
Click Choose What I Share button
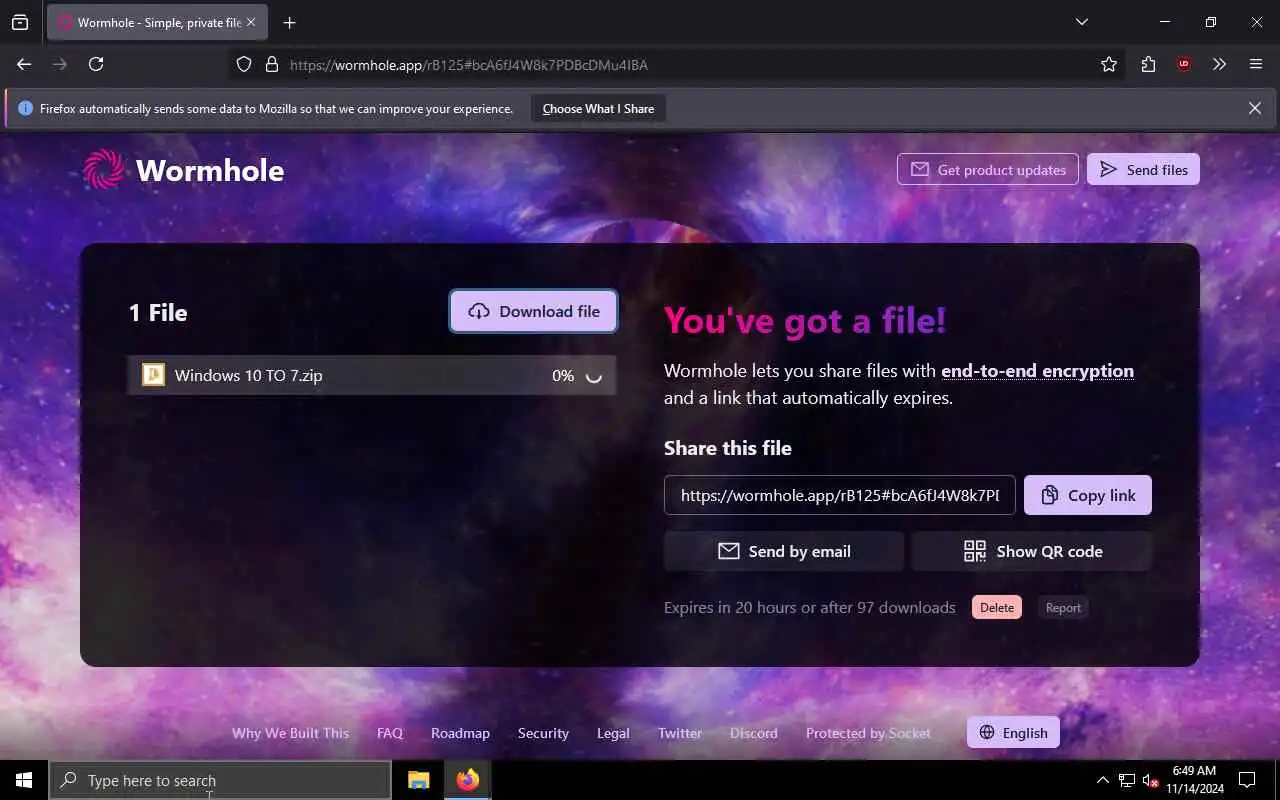point(598,108)
